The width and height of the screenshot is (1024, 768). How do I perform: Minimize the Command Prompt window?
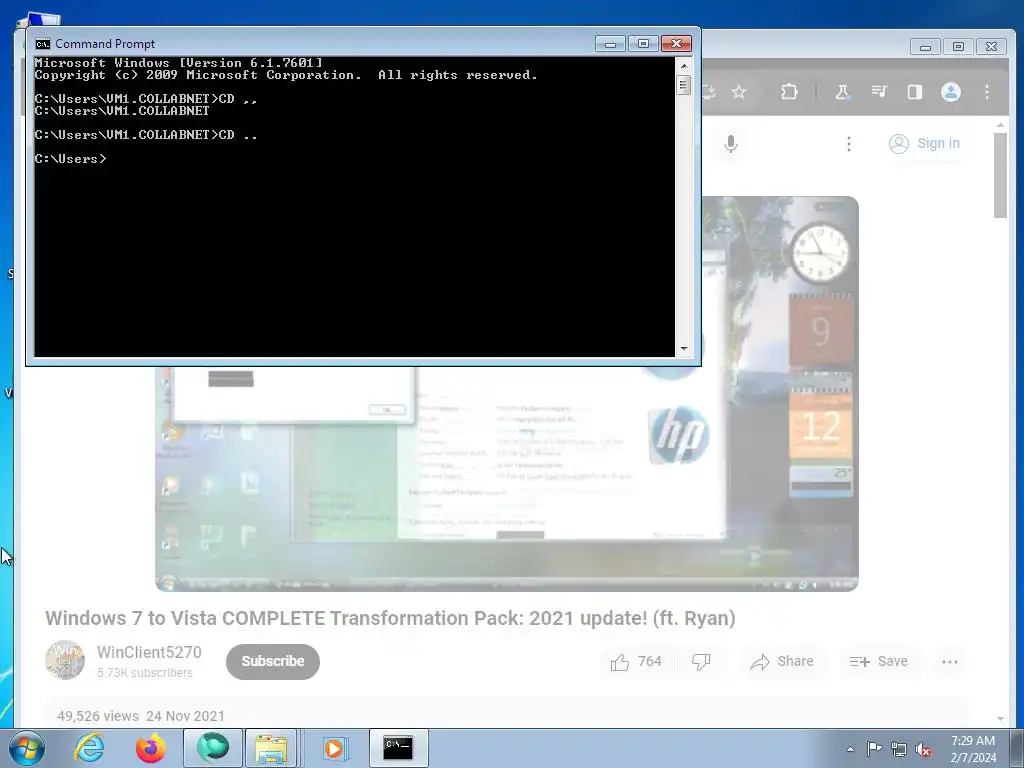point(611,44)
